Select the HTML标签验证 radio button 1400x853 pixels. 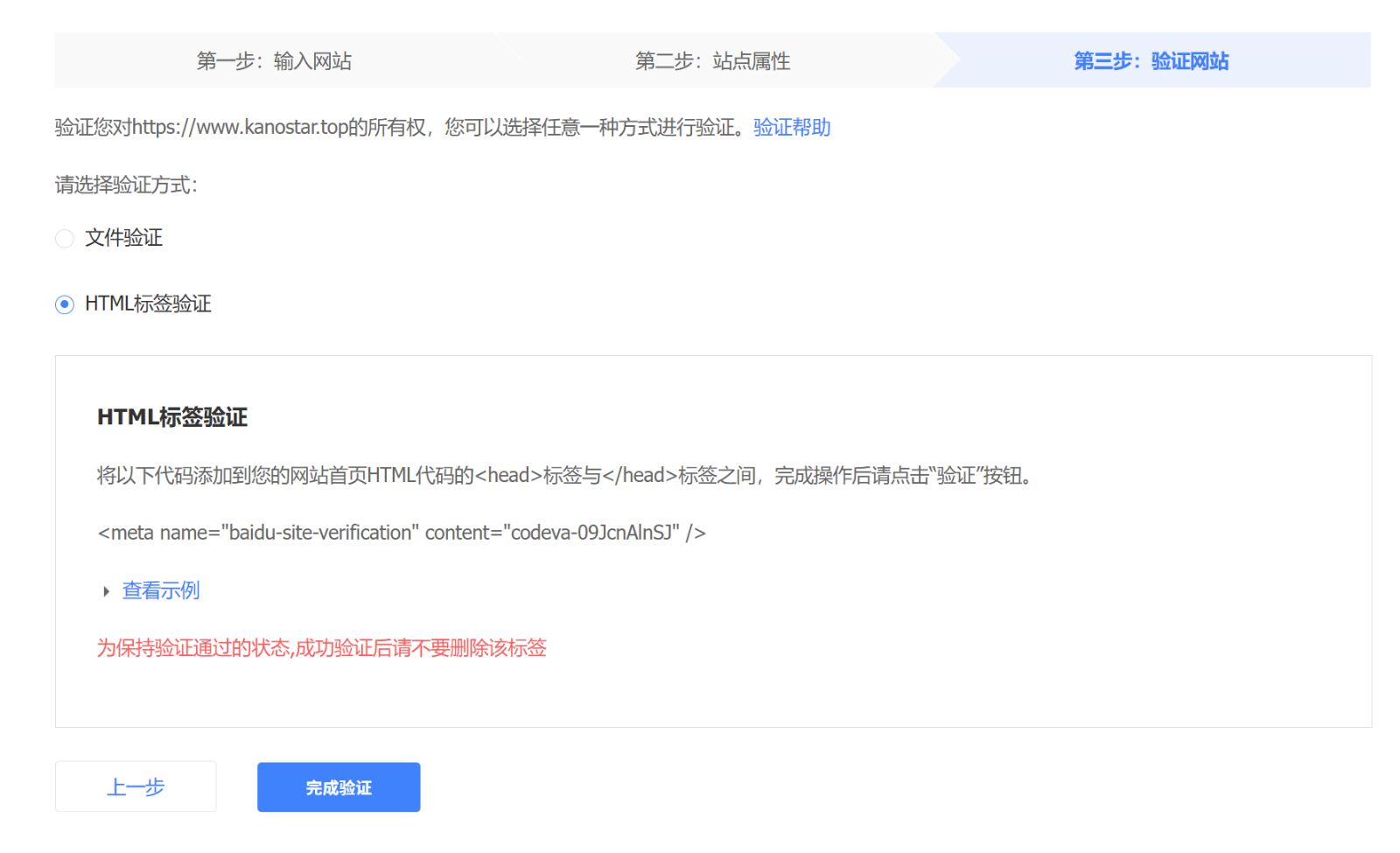pyautogui.click(x=64, y=304)
